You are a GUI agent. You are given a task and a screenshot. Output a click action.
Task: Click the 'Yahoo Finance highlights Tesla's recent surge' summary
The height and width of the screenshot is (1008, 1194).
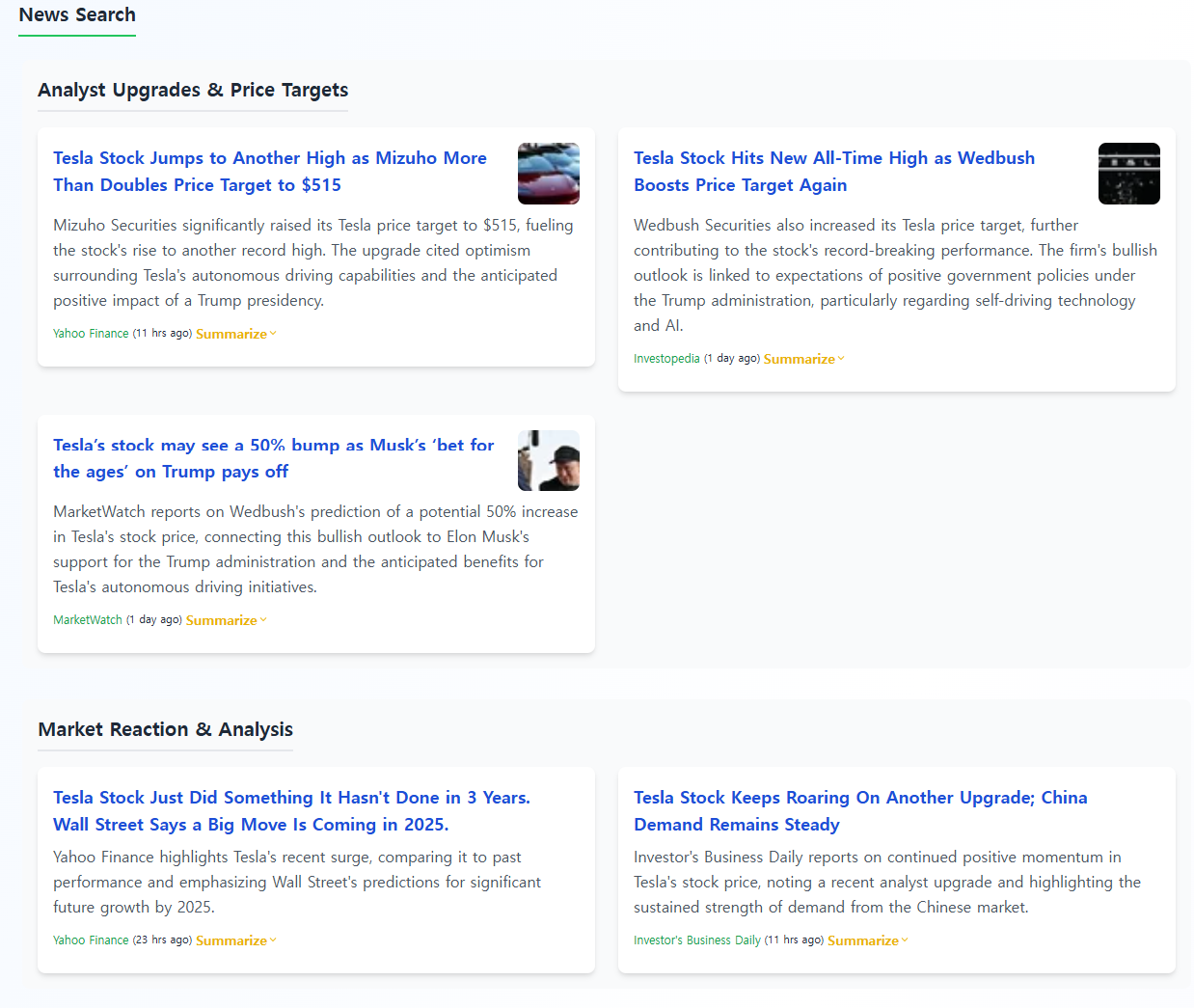[297, 882]
